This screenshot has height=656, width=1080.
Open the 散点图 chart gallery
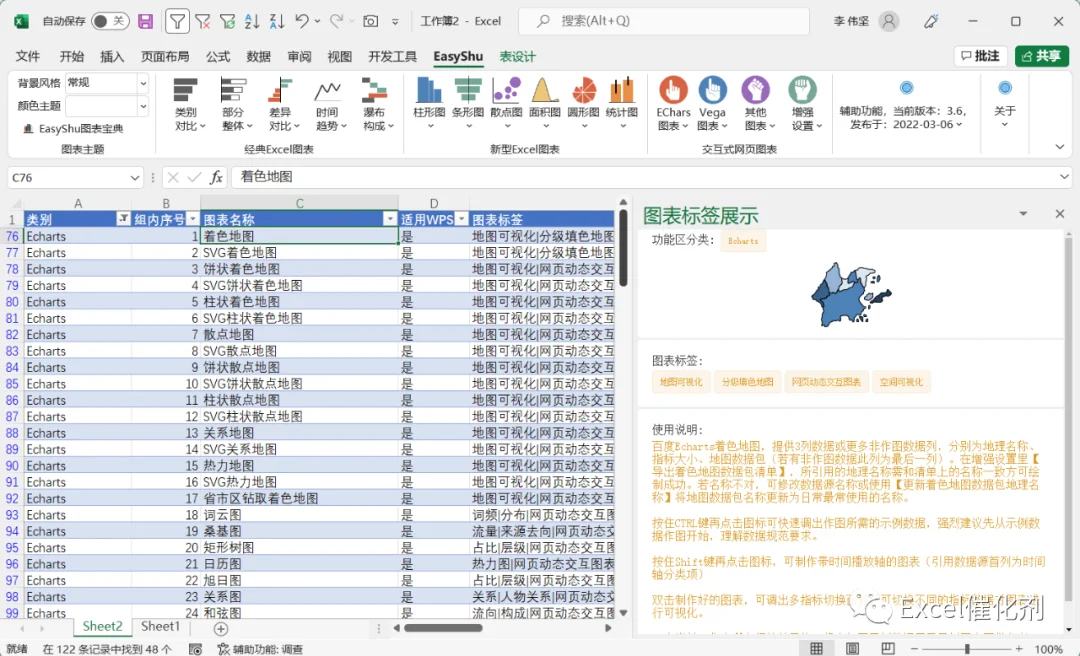506,103
